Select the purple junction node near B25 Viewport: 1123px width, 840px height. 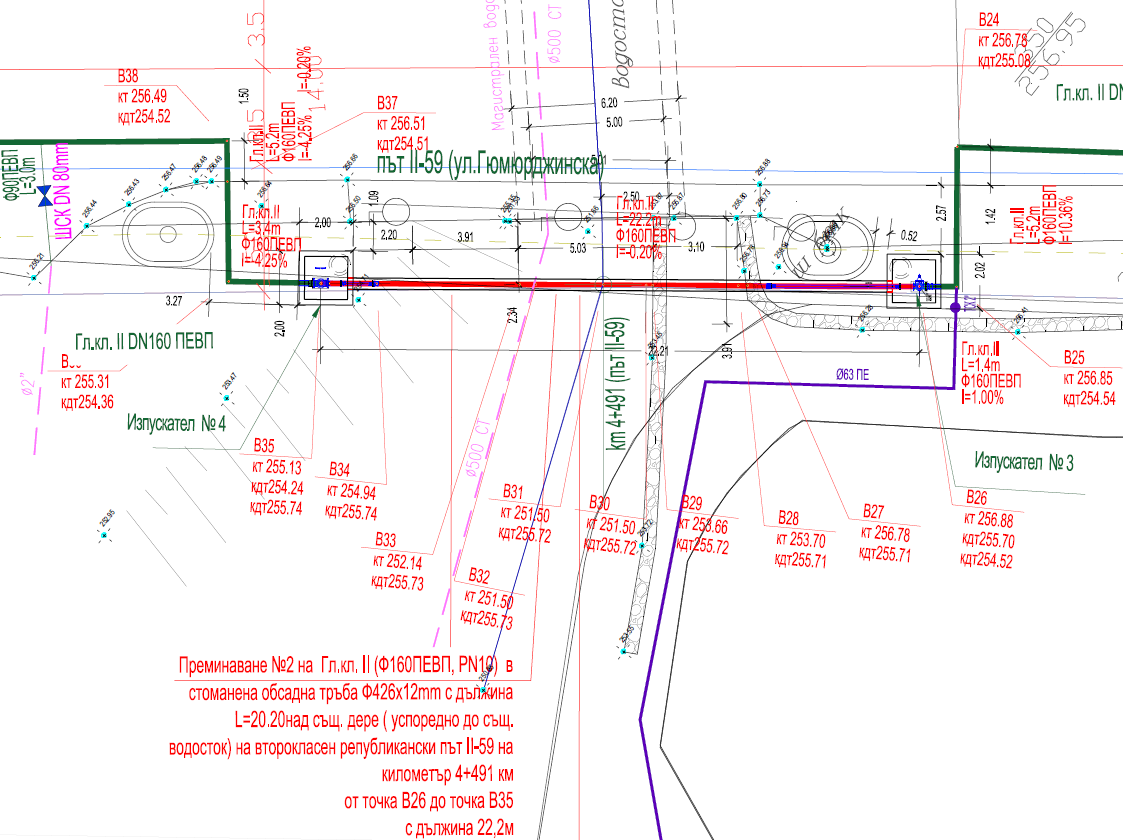(955, 307)
